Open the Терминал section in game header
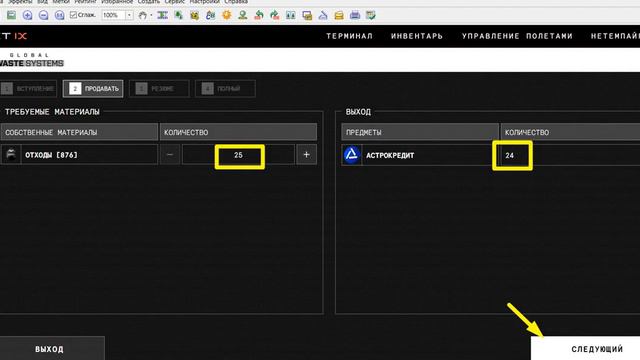 [x=349, y=36]
